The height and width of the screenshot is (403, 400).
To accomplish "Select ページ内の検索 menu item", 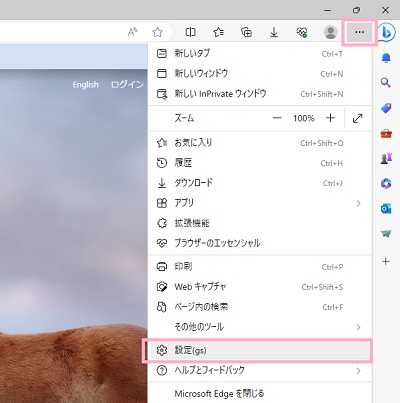I will click(x=260, y=307).
